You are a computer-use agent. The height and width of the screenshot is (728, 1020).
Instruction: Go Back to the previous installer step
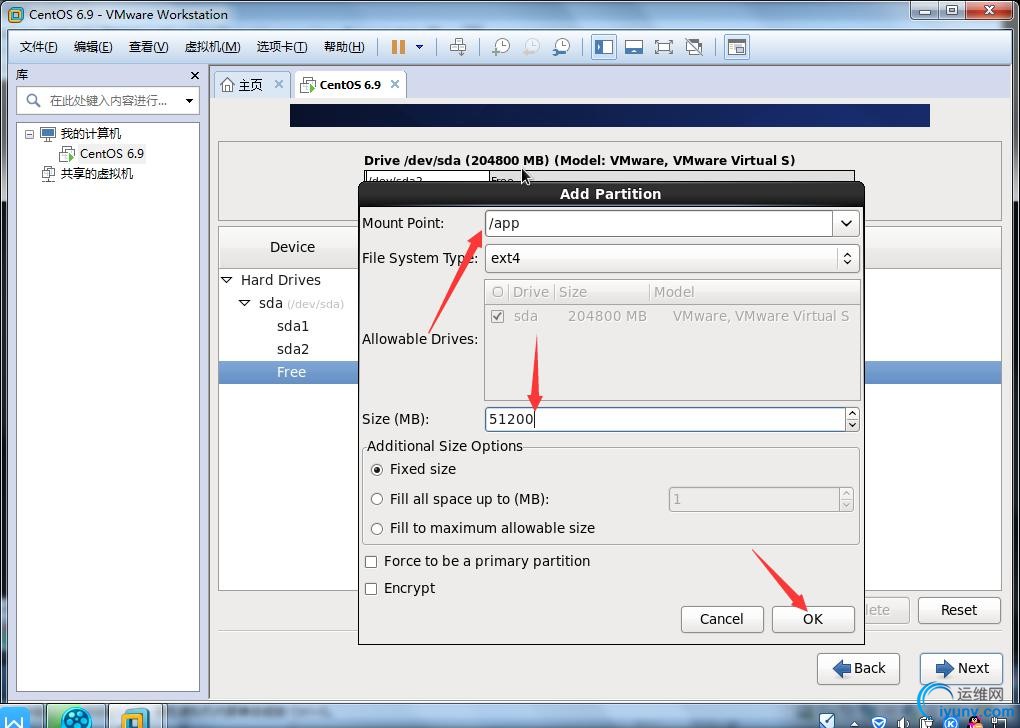tap(858, 669)
